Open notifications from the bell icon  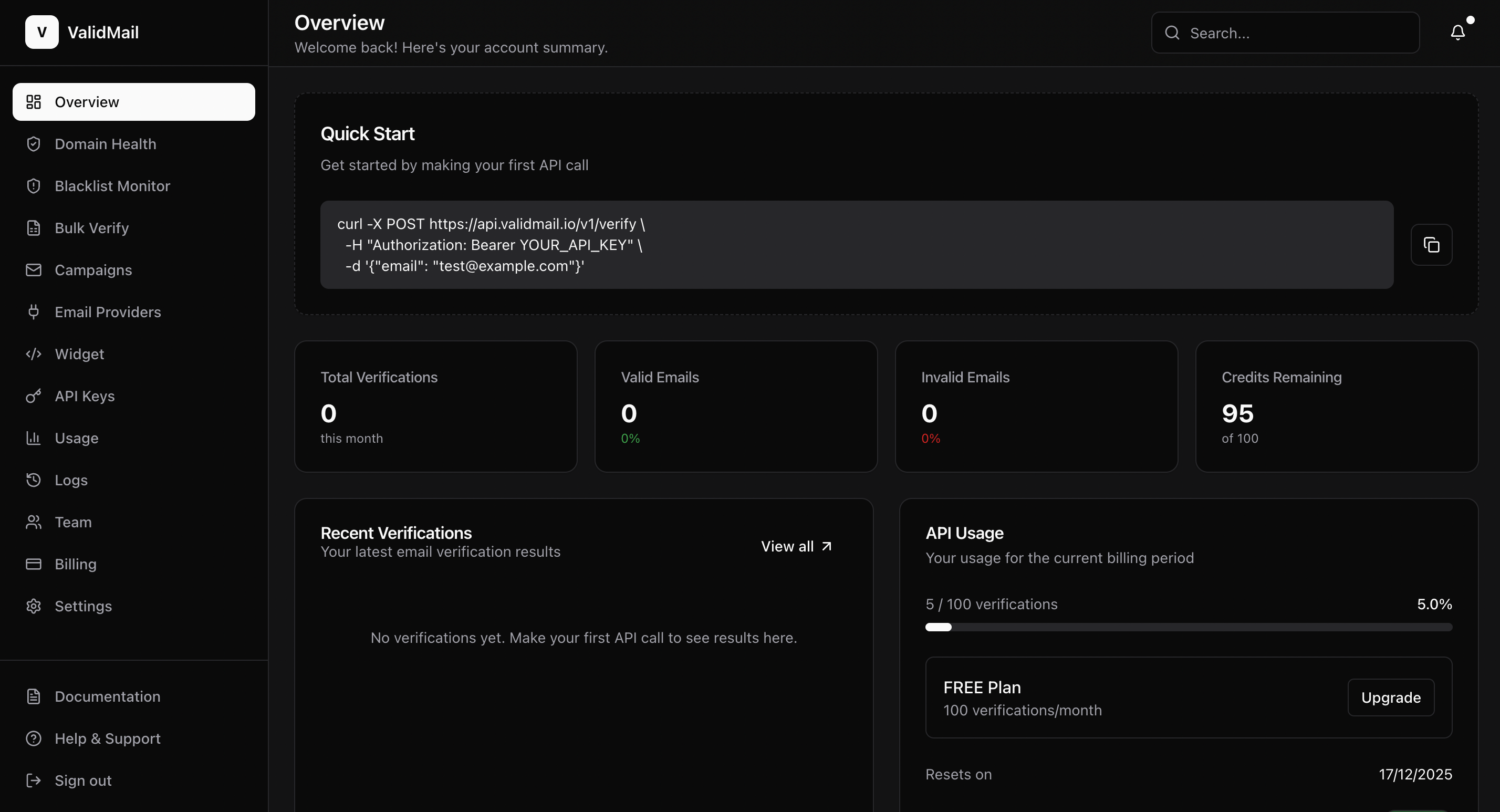(1458, 32)
